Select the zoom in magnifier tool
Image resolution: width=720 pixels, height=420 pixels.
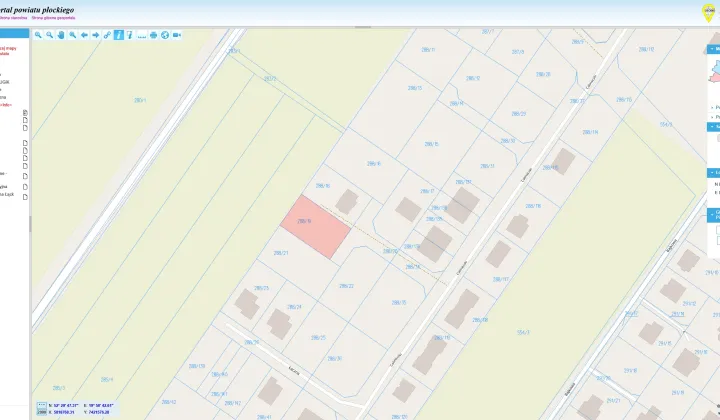click(38, 35)
